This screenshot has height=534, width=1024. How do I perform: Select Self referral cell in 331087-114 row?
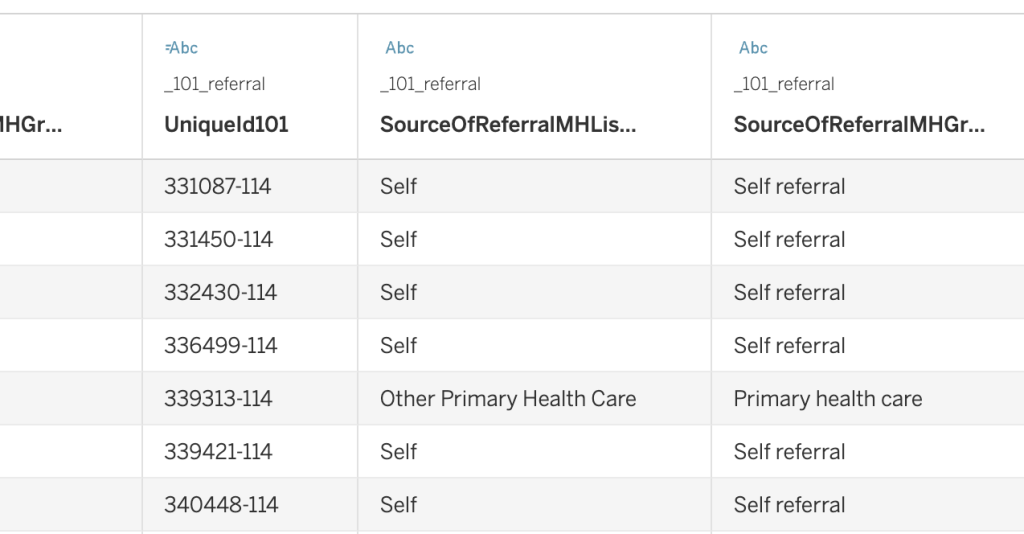click(x=790, y=187)
